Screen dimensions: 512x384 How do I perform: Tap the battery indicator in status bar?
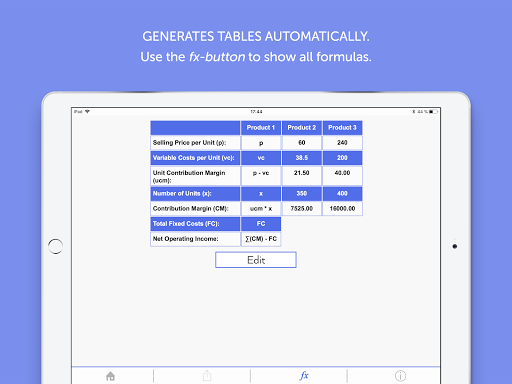point(433,112)
